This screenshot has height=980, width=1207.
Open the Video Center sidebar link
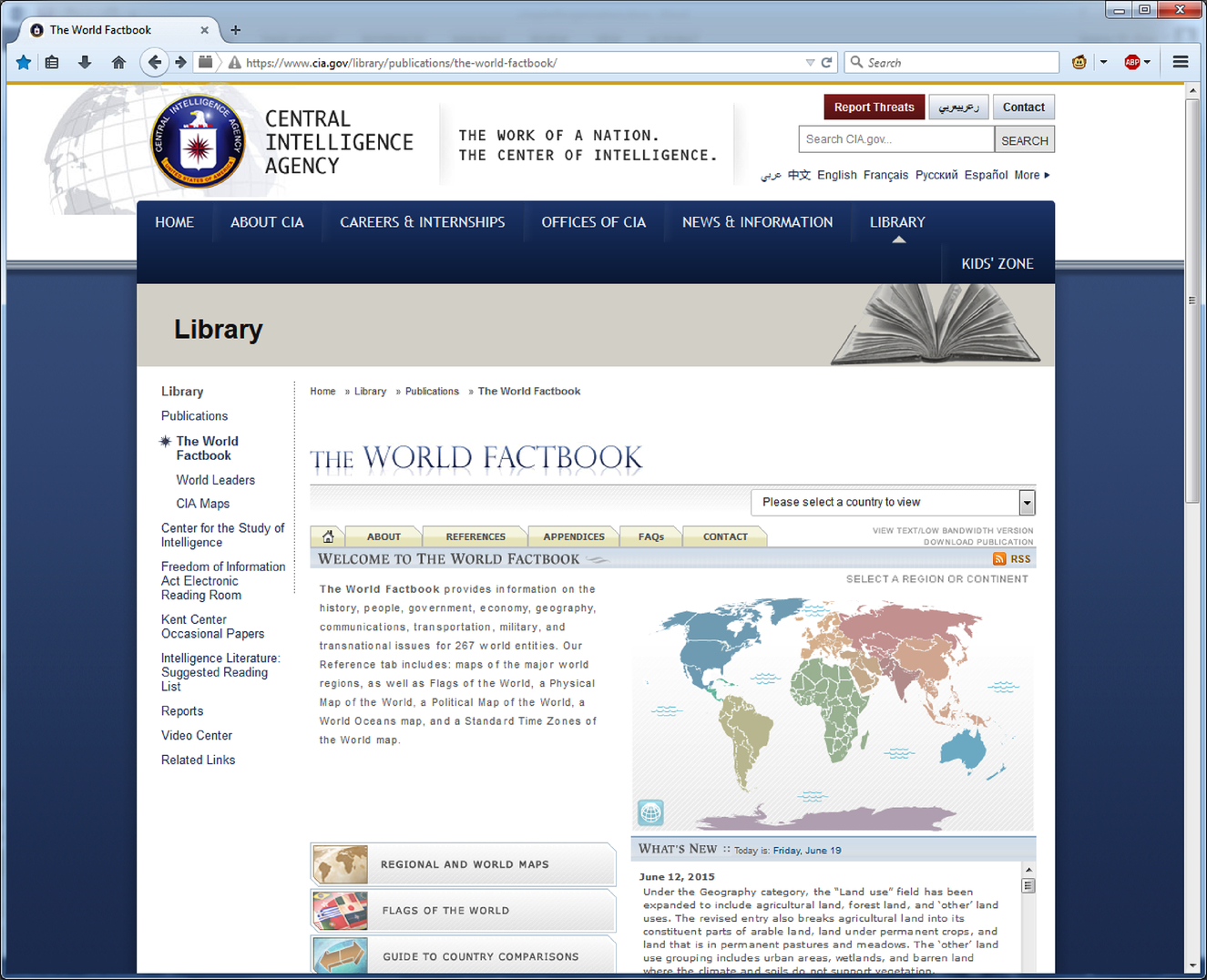coord(197,736)
